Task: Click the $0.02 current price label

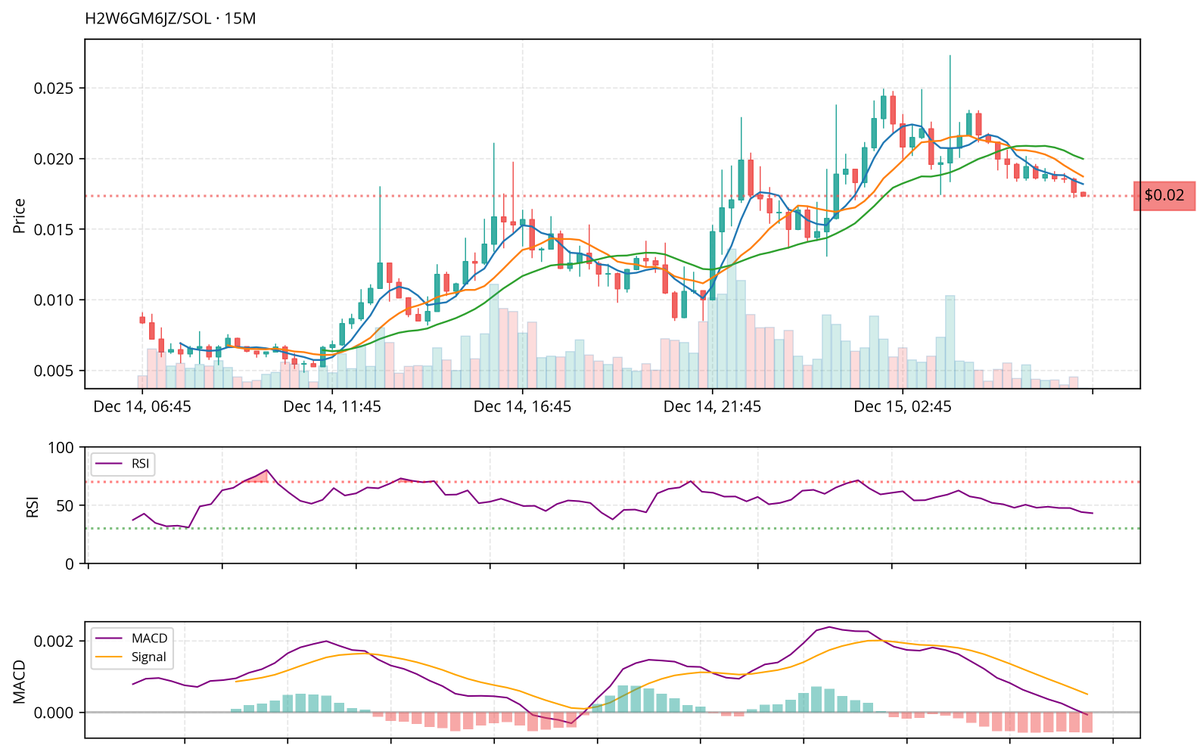Action: coord(1164,196)
